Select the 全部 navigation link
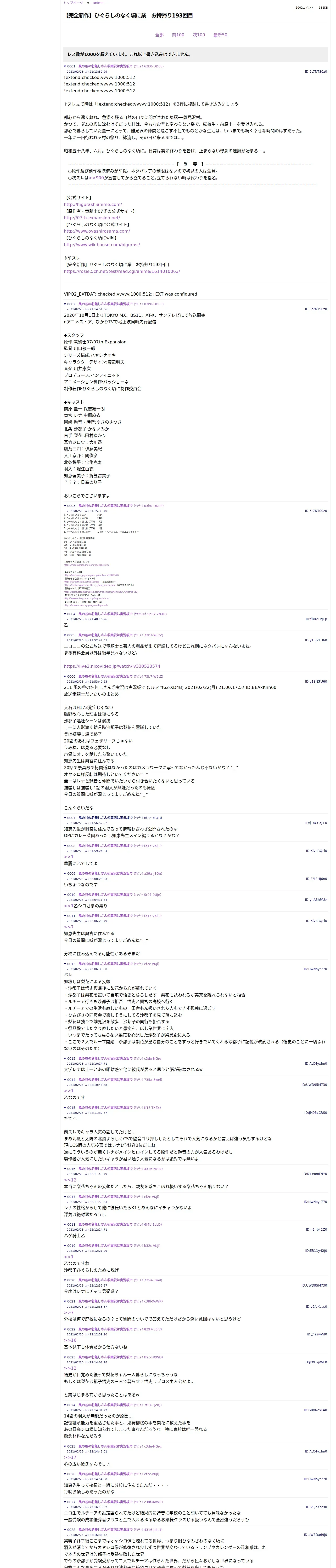This screenshot has height=1568, width=336. click(159, 35)
